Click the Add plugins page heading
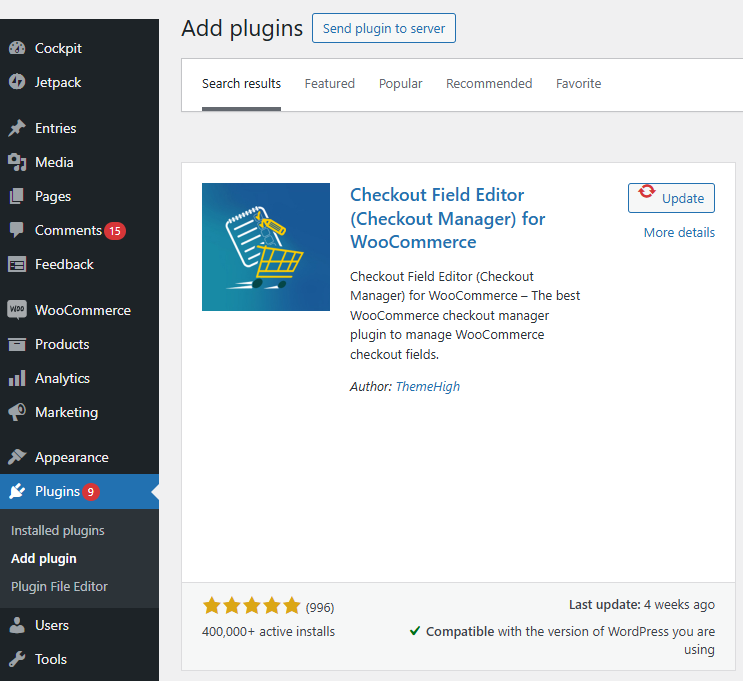Image resolution: width=743 pixels, height=681 pixels. 242,28
